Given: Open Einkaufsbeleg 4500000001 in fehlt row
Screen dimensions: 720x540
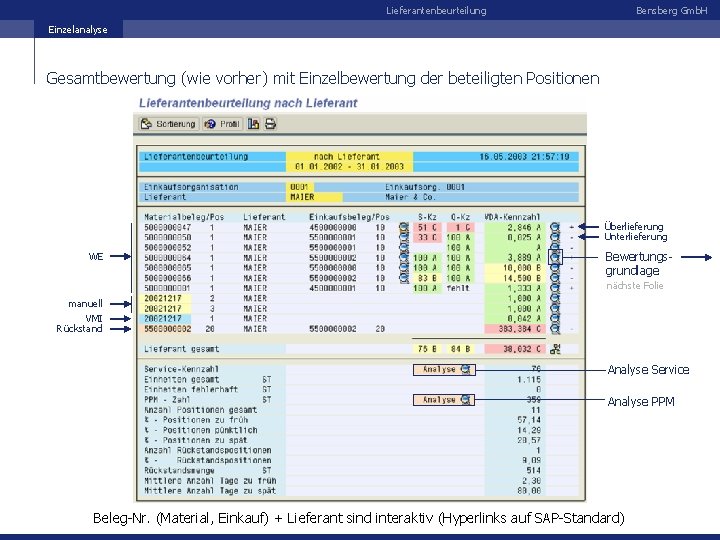Looking at the screenshot, I should [332, 288].
